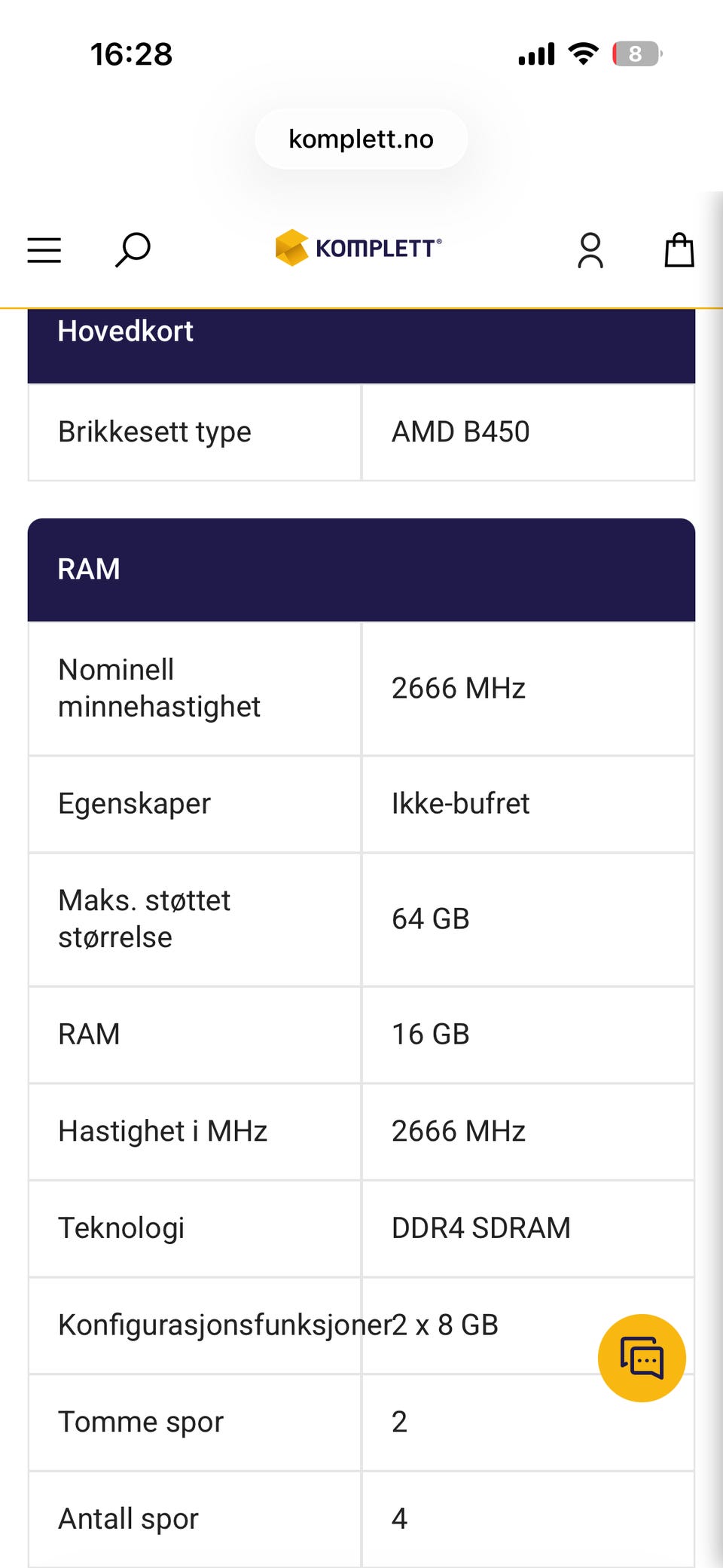Image resolution: width=723 pixels, height=1568 pixels.
Task: Tap the Tomme spor row
Action: click(361, 1423)
